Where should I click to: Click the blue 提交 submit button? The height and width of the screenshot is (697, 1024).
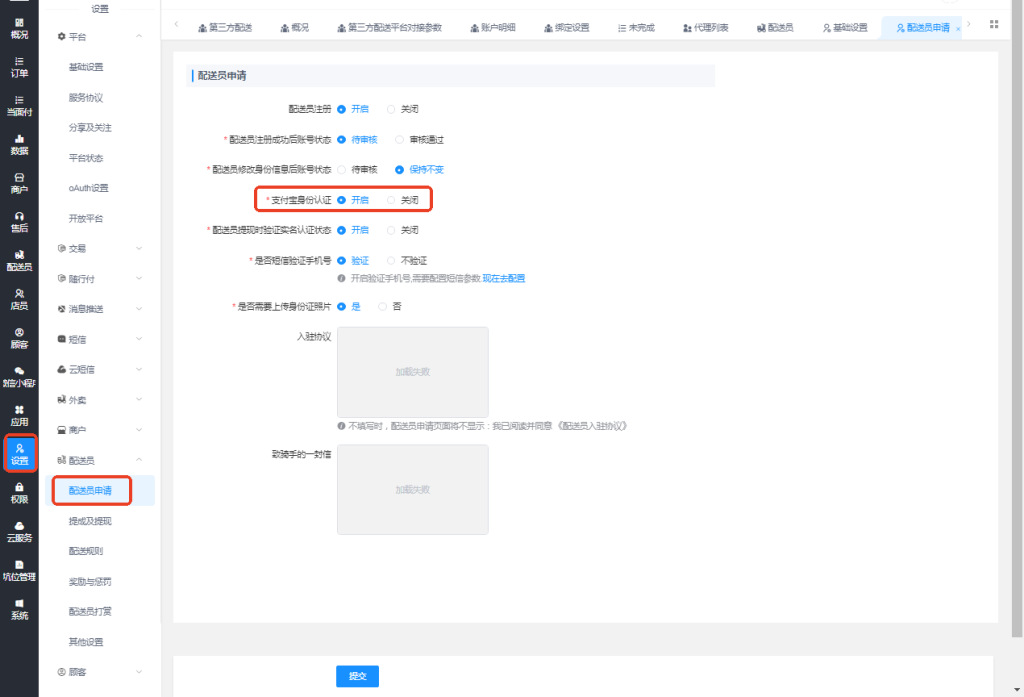tap(357, 676)
